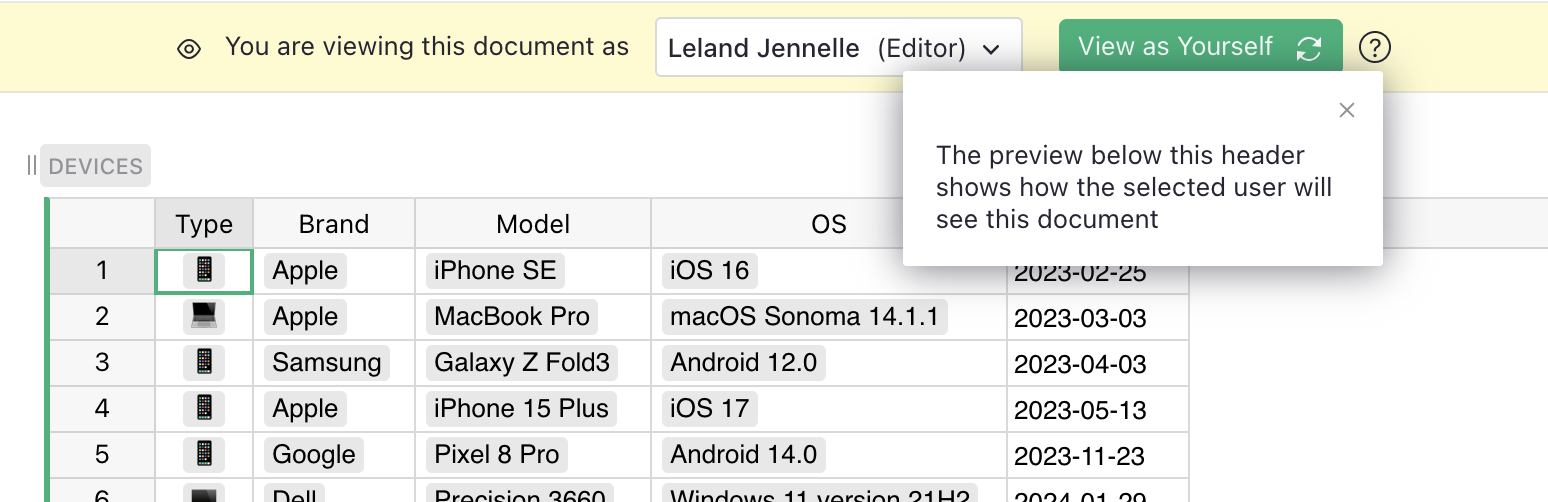The width and height of the screenshot is (1548, 502).
Task: Click the 2023-11-23 date cell
Action: [1080, 456]
